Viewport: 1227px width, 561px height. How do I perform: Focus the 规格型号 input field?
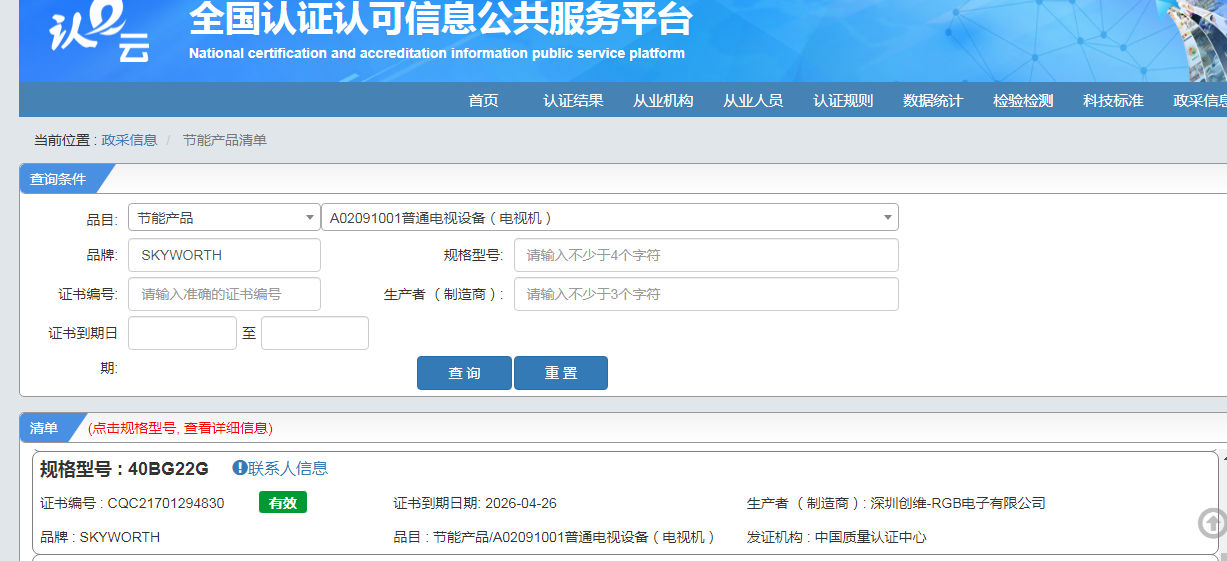(706, 255)
